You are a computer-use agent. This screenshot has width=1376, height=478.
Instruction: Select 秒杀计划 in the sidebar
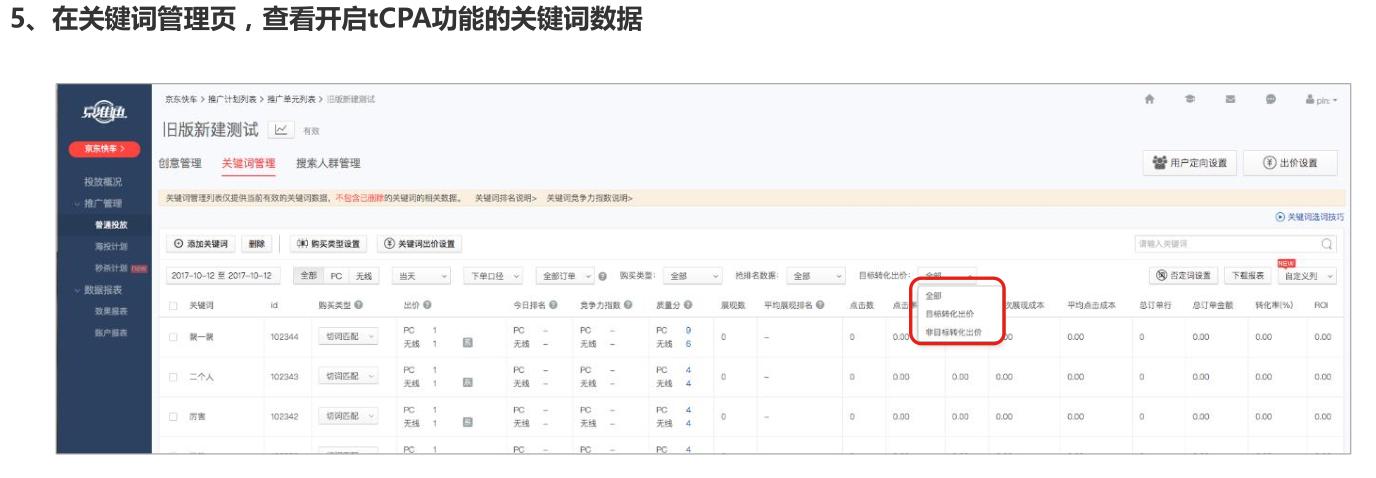pos(109,269)
